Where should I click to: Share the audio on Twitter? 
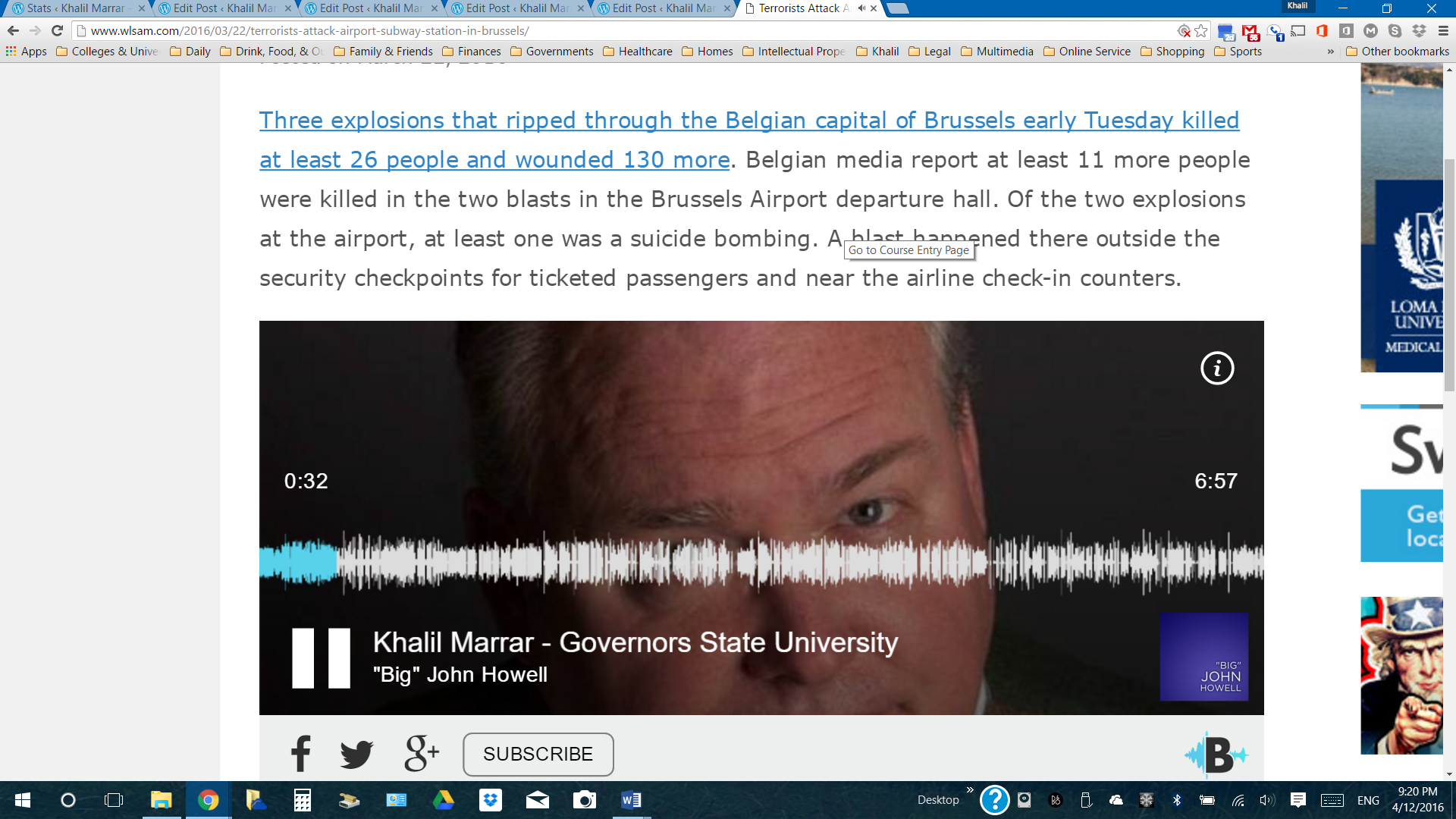tap(356, 754)
